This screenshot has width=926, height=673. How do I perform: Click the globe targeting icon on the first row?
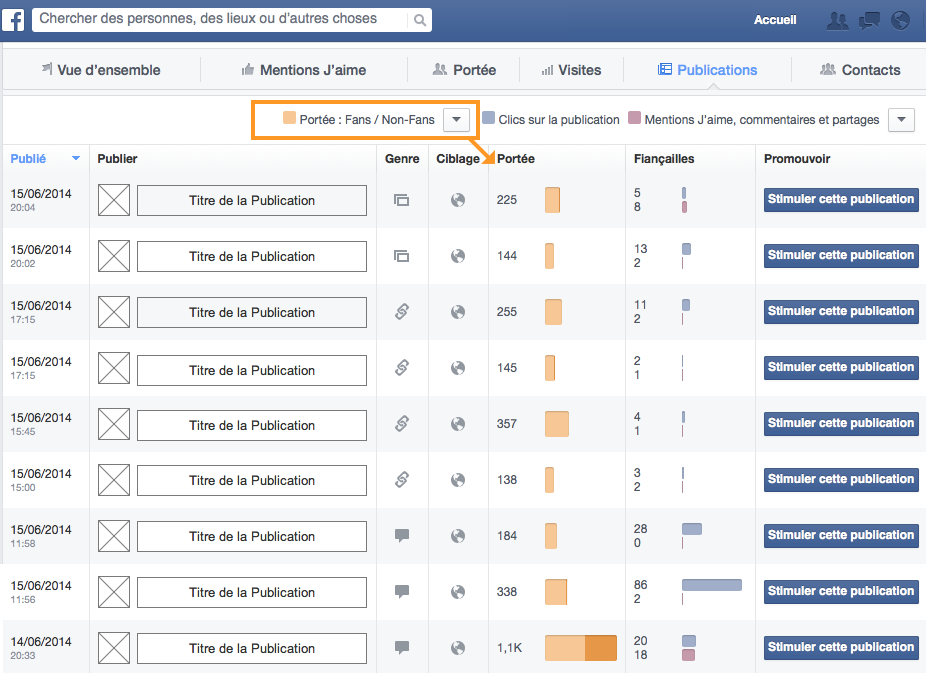tap(457, 200)
